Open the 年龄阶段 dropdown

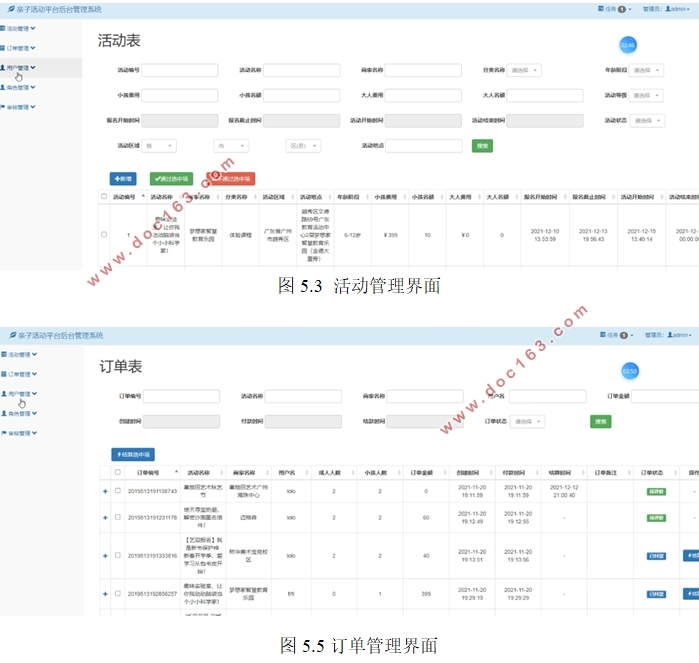[x=646, y=70]
